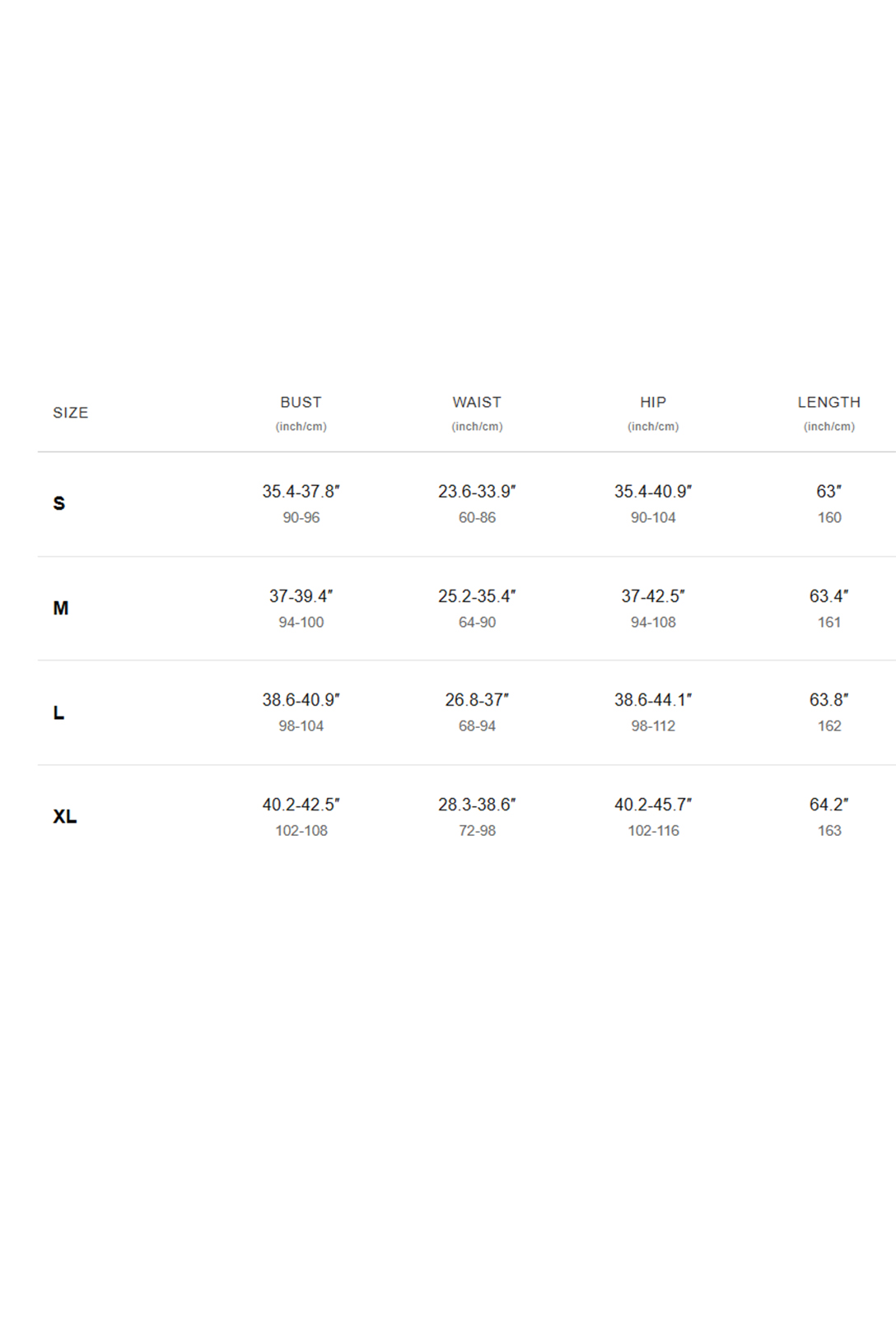This screenshot has width=896, height=1344.
Task: Click waist value 25.2-35.4 inches
Action: click(x=477, y=596)
